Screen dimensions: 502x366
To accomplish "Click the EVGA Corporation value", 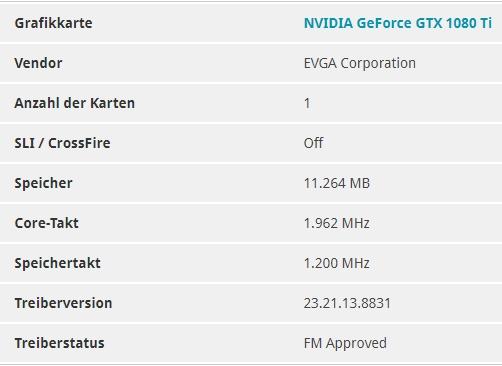I will pos(360,63).
